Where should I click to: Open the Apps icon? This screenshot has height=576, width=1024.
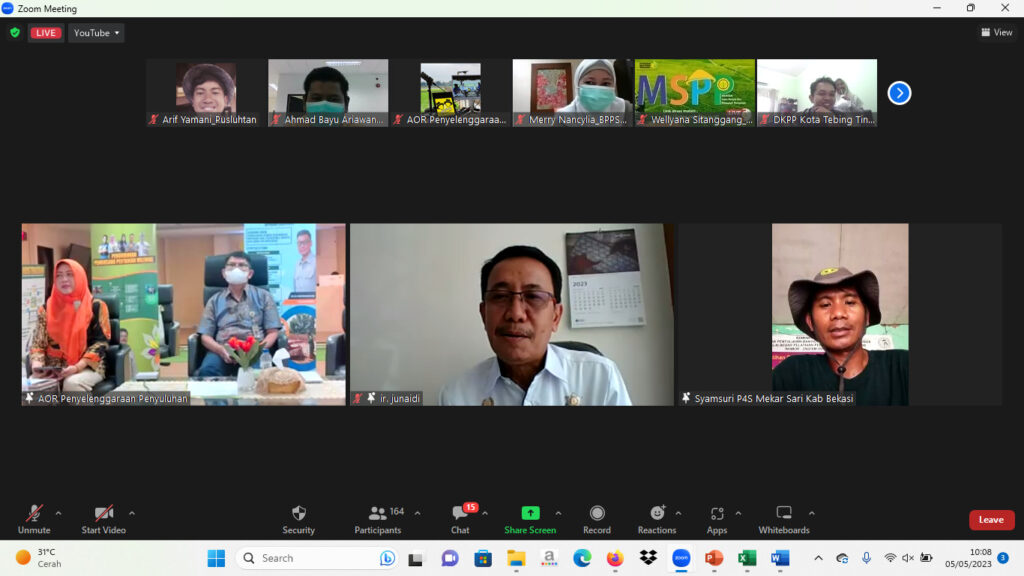(717, 513)
